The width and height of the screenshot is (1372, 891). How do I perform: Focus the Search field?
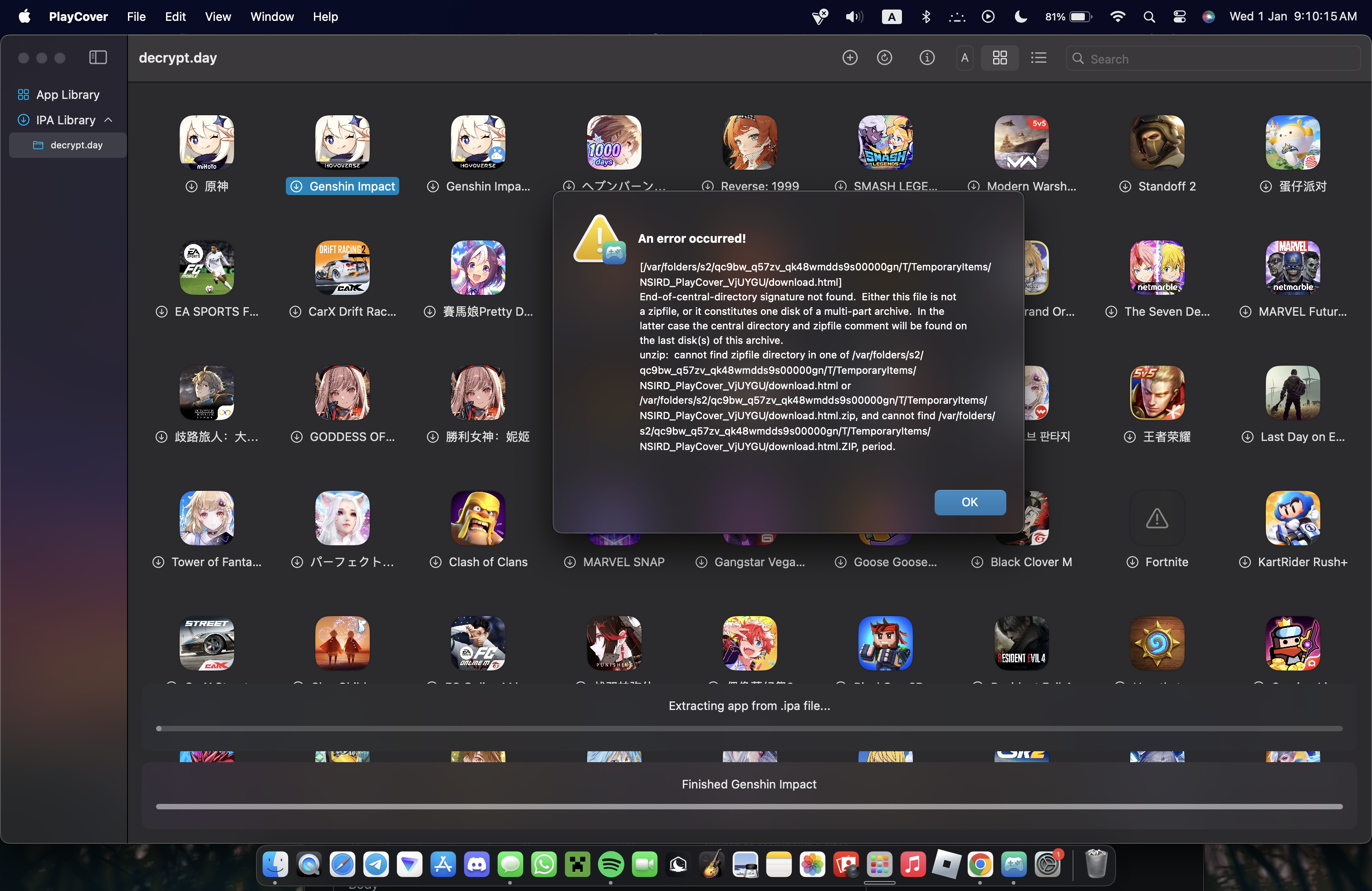(1213, 59)
